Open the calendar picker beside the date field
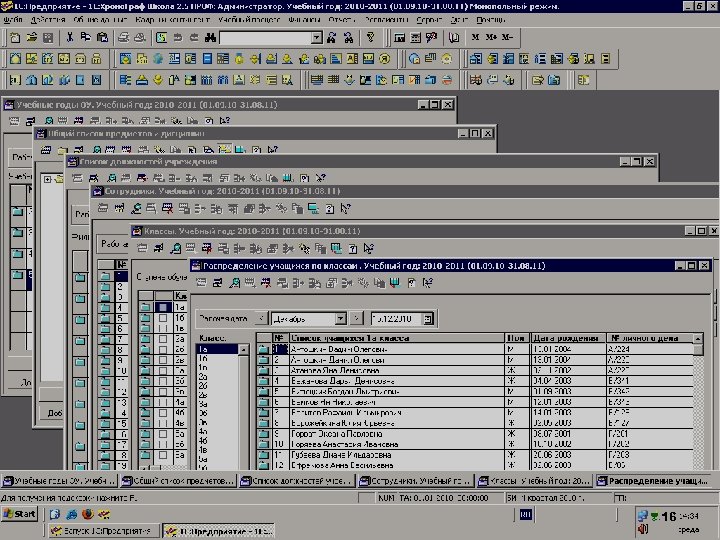The image size is (720, 540). (428, 319)
